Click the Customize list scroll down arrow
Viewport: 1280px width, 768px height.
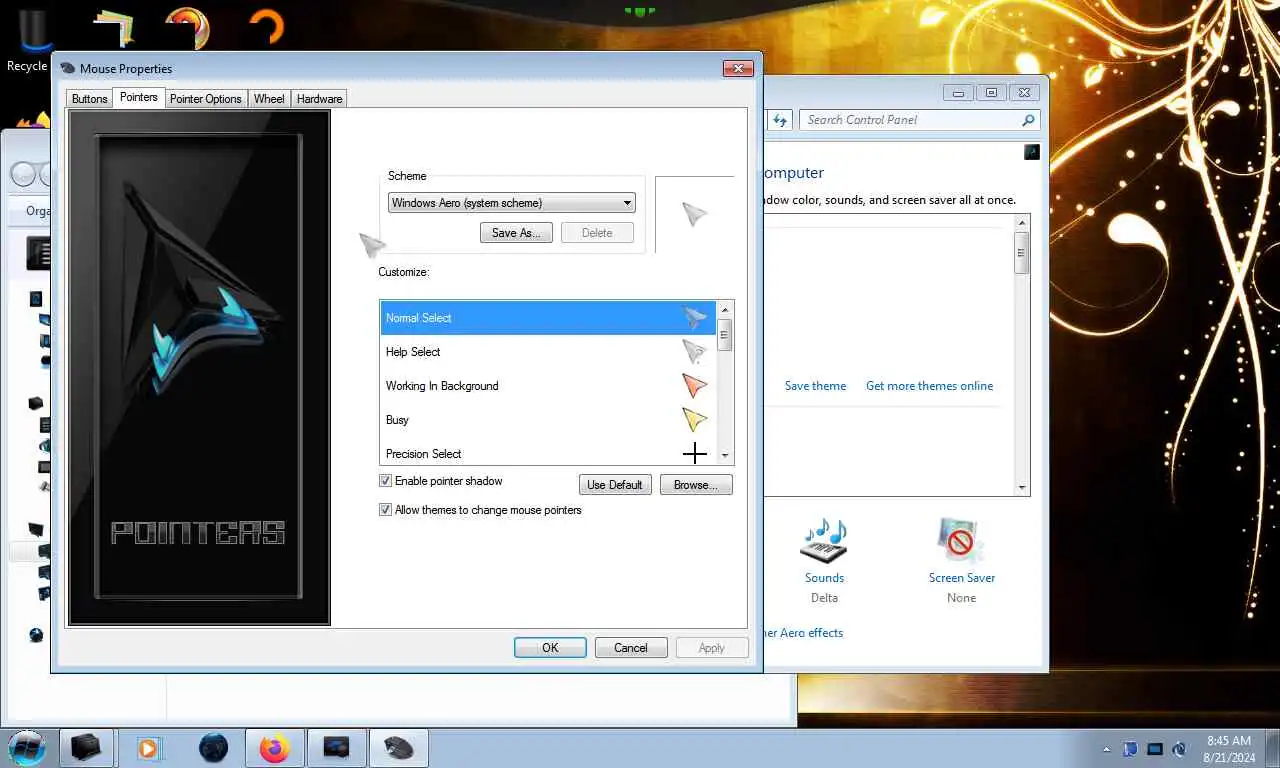pyautogui.click(x=725, y=457)
